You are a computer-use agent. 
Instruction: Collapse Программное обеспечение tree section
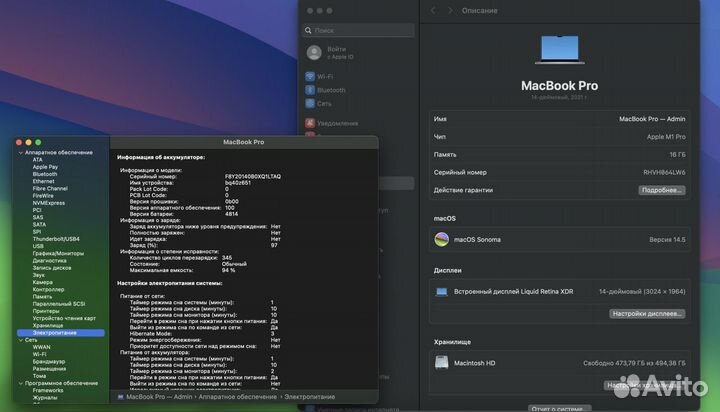click(x=21, y=383)
